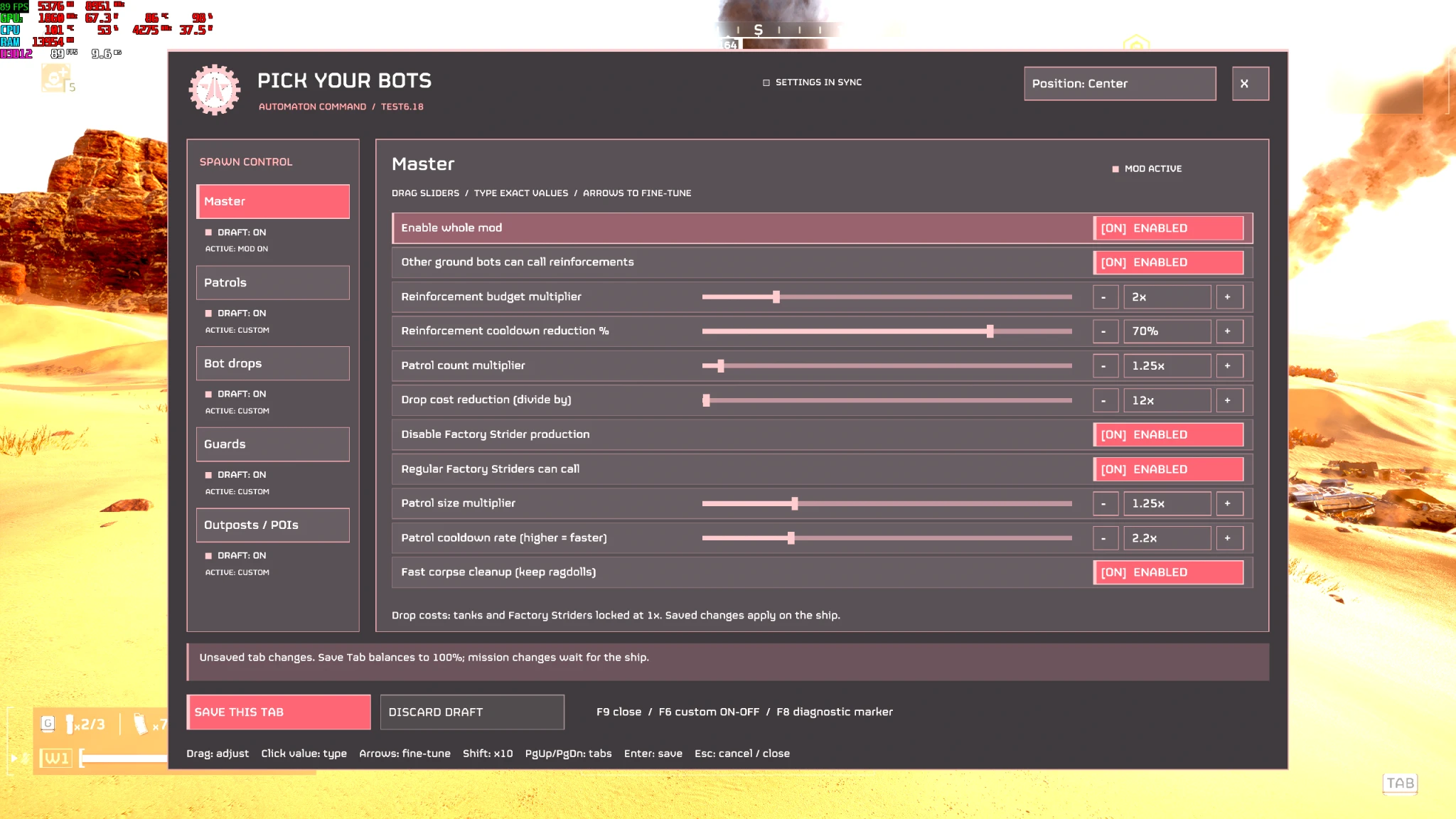Click plus for Patrol count multiplier
The height and width of the screenshot is (819, 1456).
(1228, 366)
